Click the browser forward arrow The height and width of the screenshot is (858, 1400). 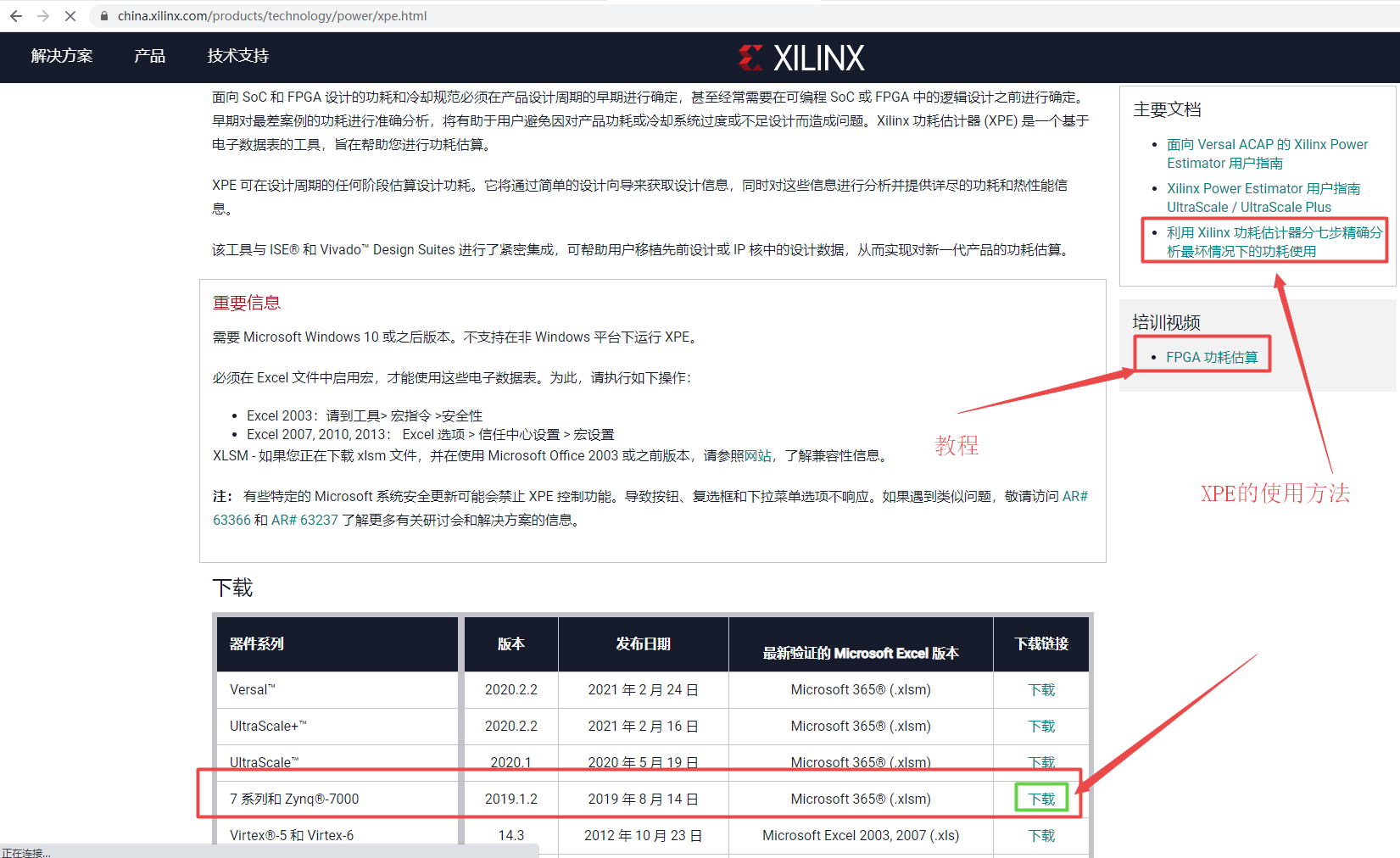[43, 15]
